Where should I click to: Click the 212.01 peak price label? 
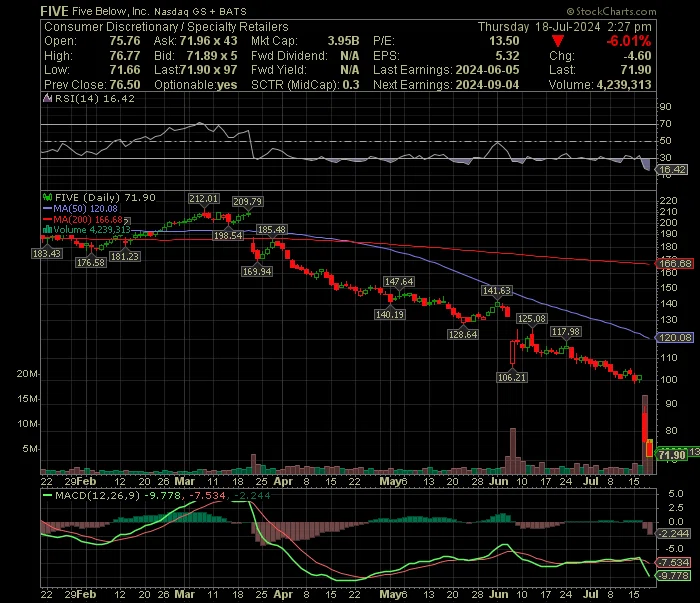click(204, 199)
